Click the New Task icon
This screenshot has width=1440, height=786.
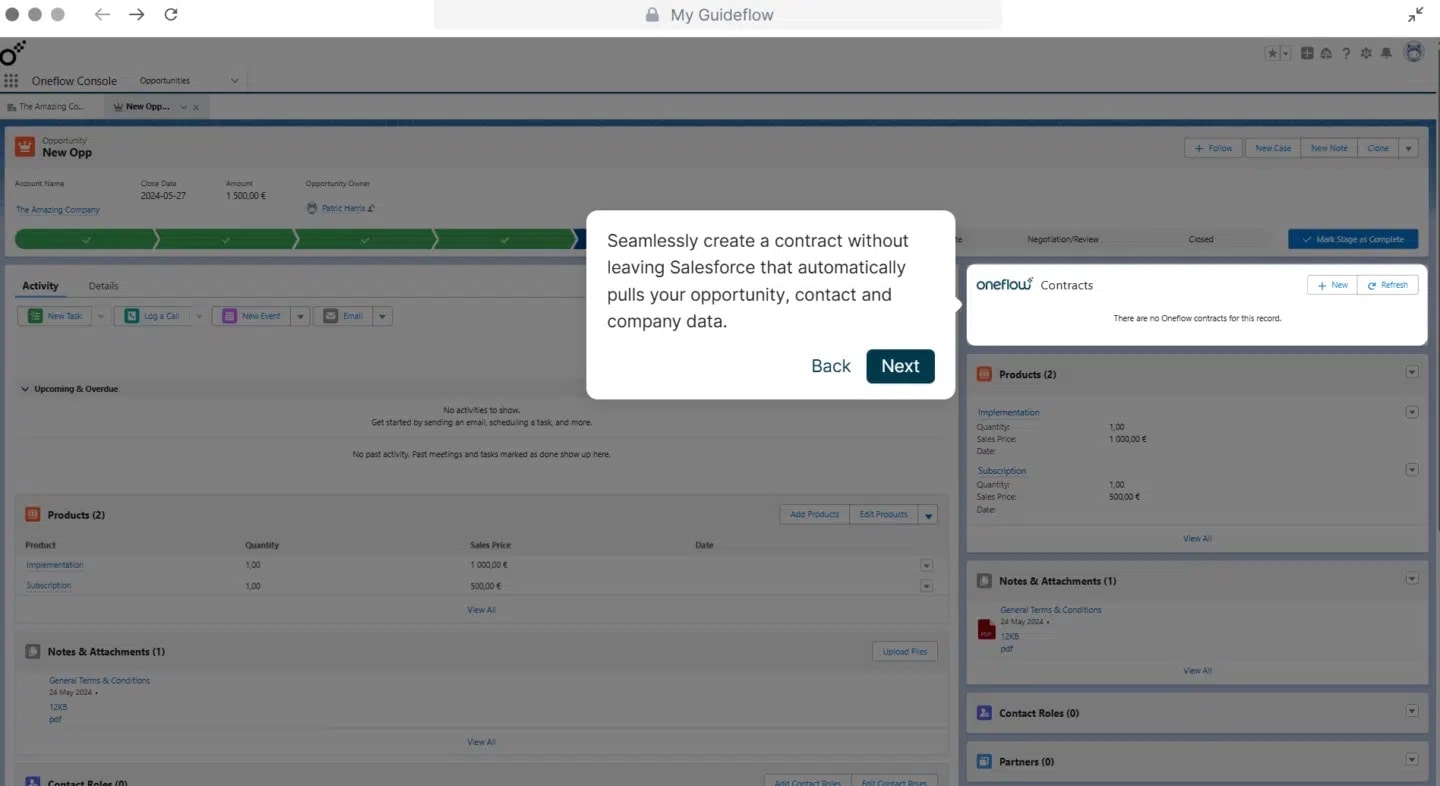pos(33,315)
